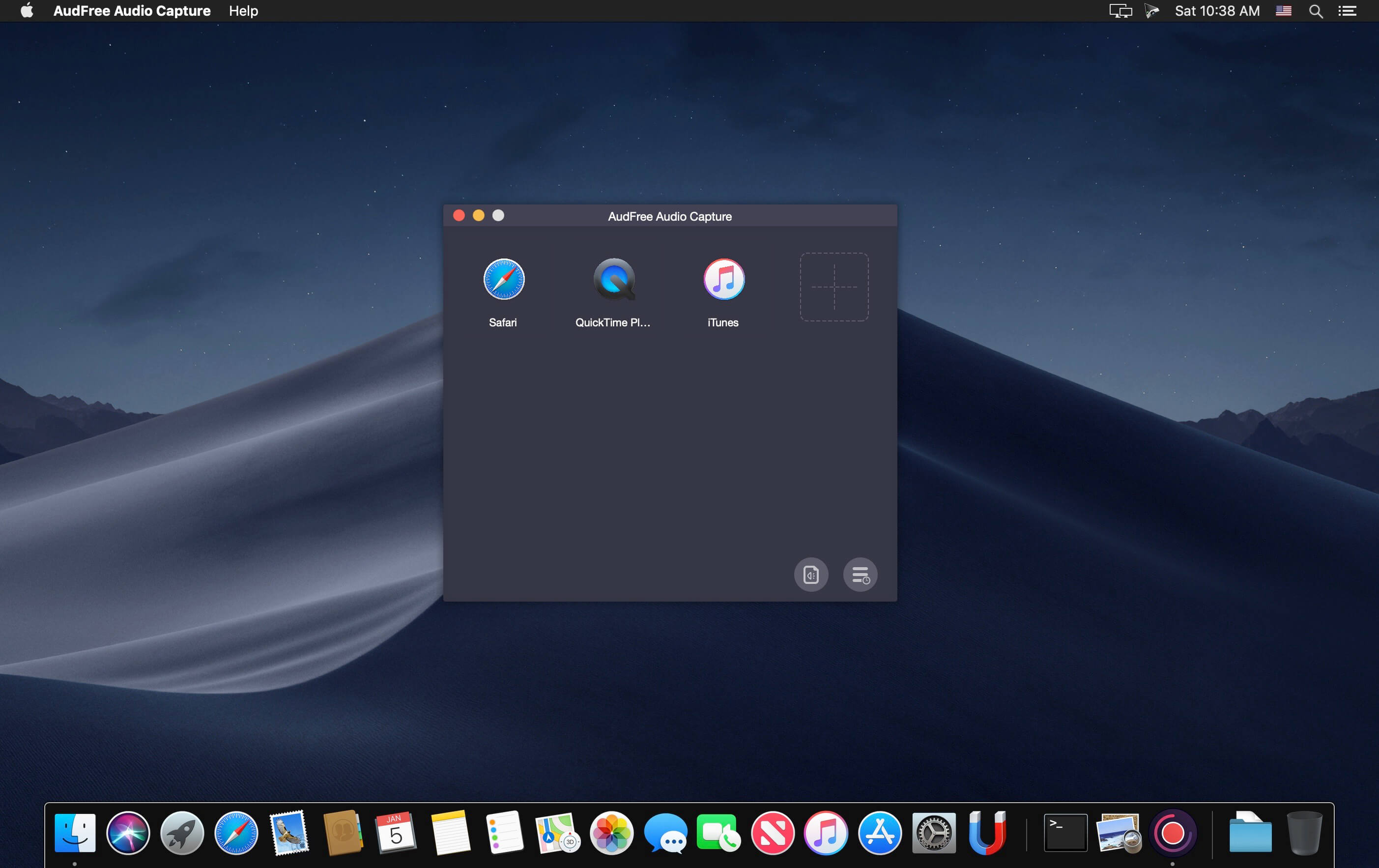Image resolution: width=1379 pixels, height=868 pixels.
Task: Open Spotlight search in menu bar
Action: pos(1316,11)
